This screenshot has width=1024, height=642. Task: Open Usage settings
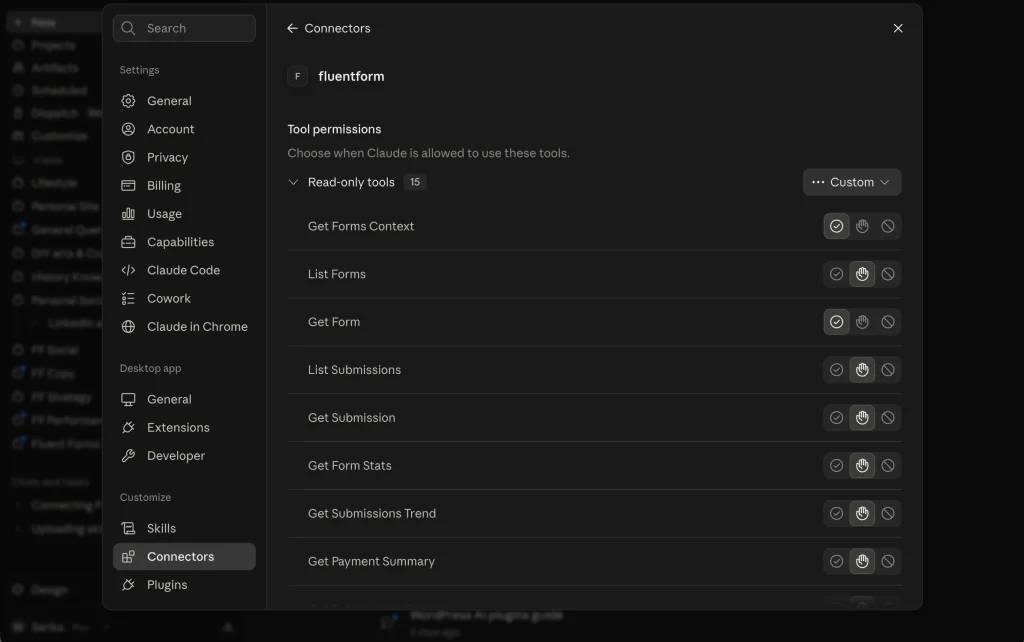184,214
